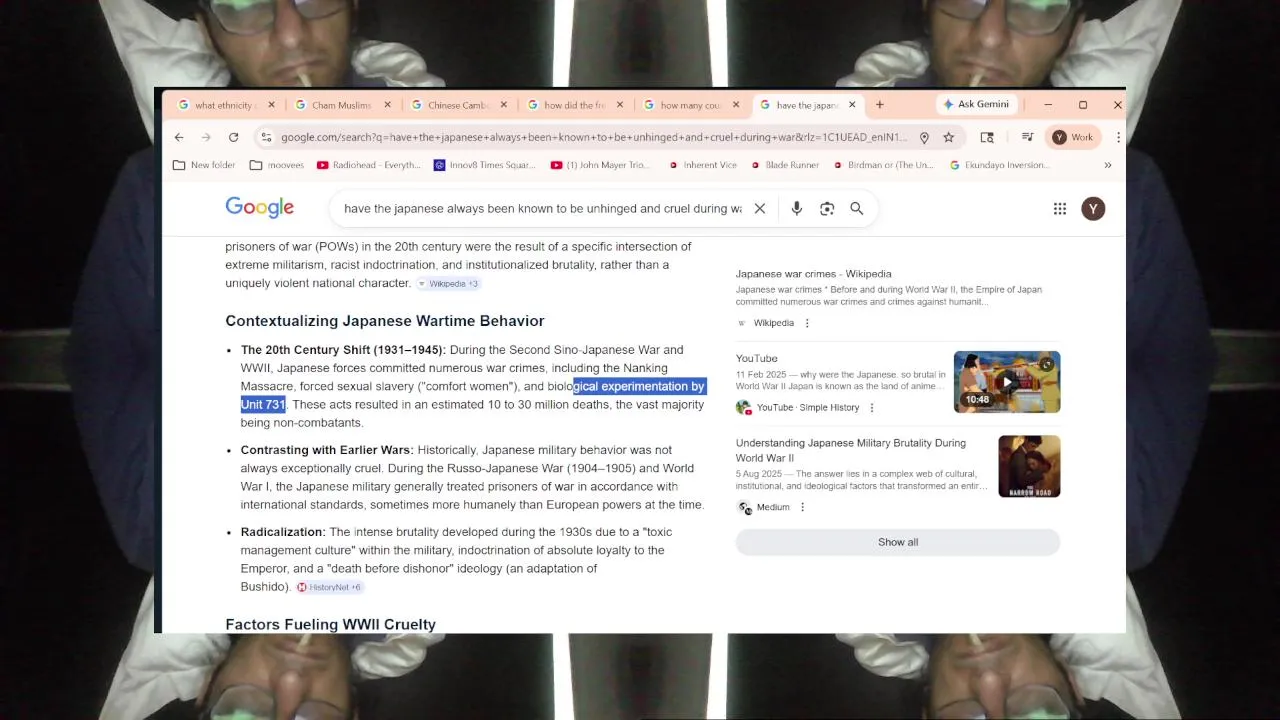The width and height of the screenshot is (1280, 720).
Task: Click the 'Ask Gemini' button
Action: pyautogui.click(x=975, y=104)
